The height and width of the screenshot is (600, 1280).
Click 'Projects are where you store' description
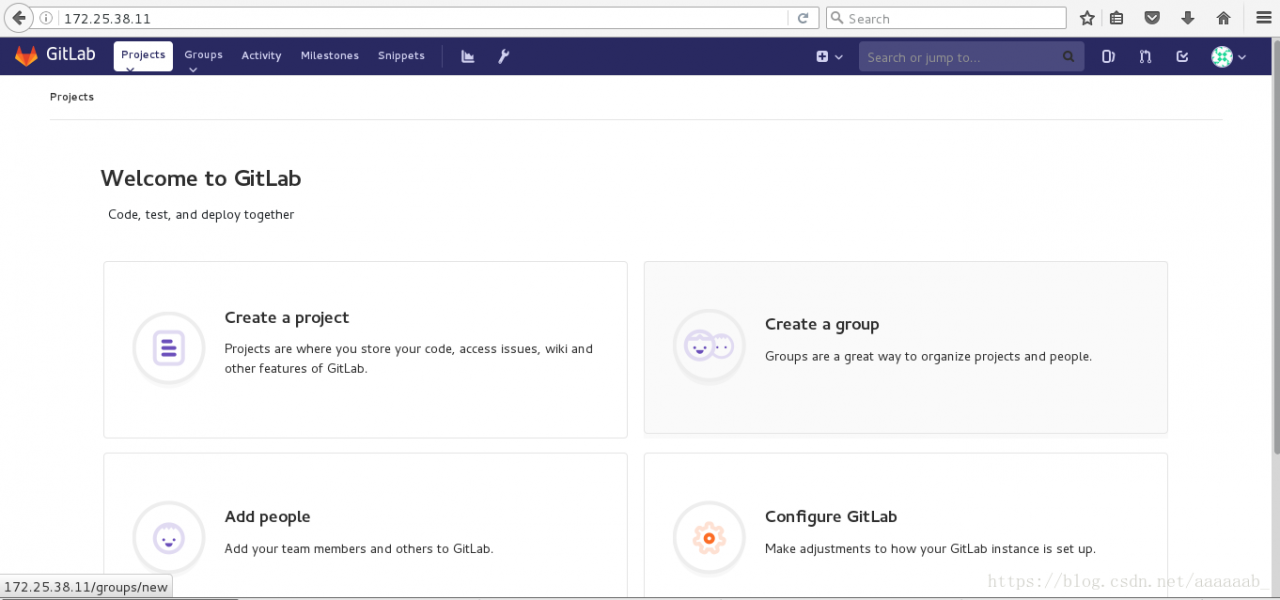(x=409, y=358)
